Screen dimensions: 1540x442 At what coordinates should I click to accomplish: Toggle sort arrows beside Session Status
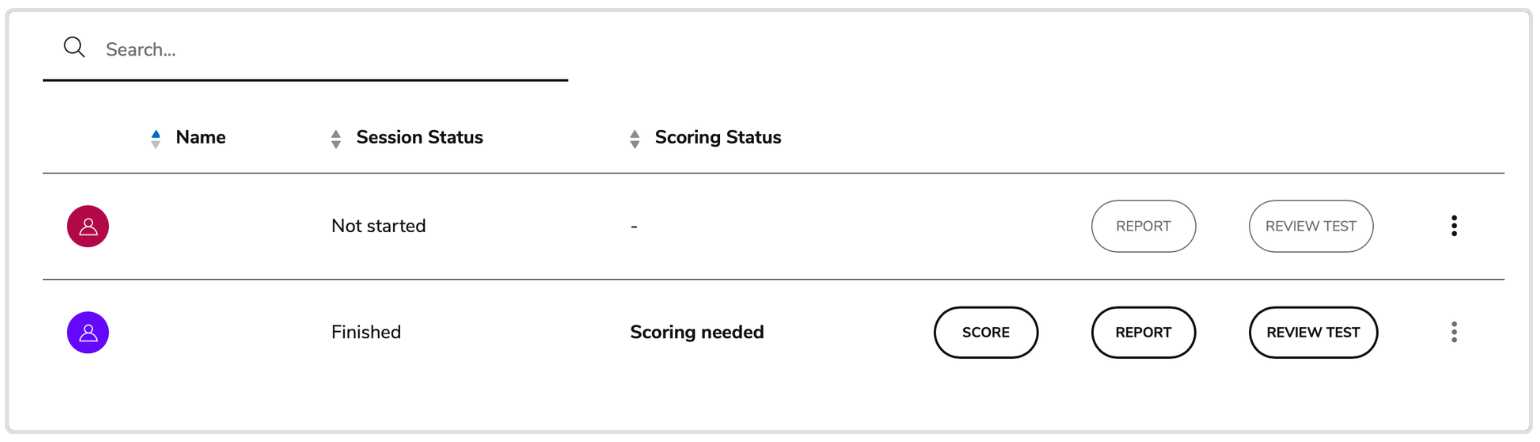(336, 139)
